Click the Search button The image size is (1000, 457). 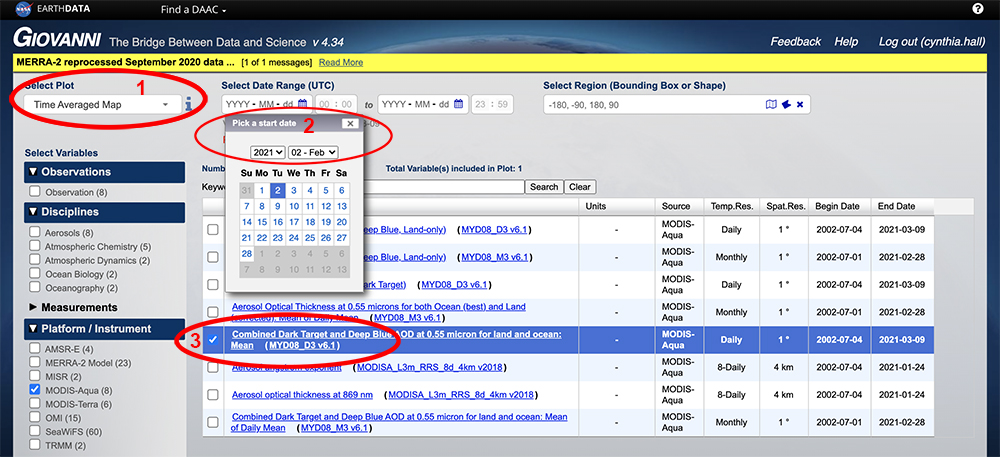(544, 187)
